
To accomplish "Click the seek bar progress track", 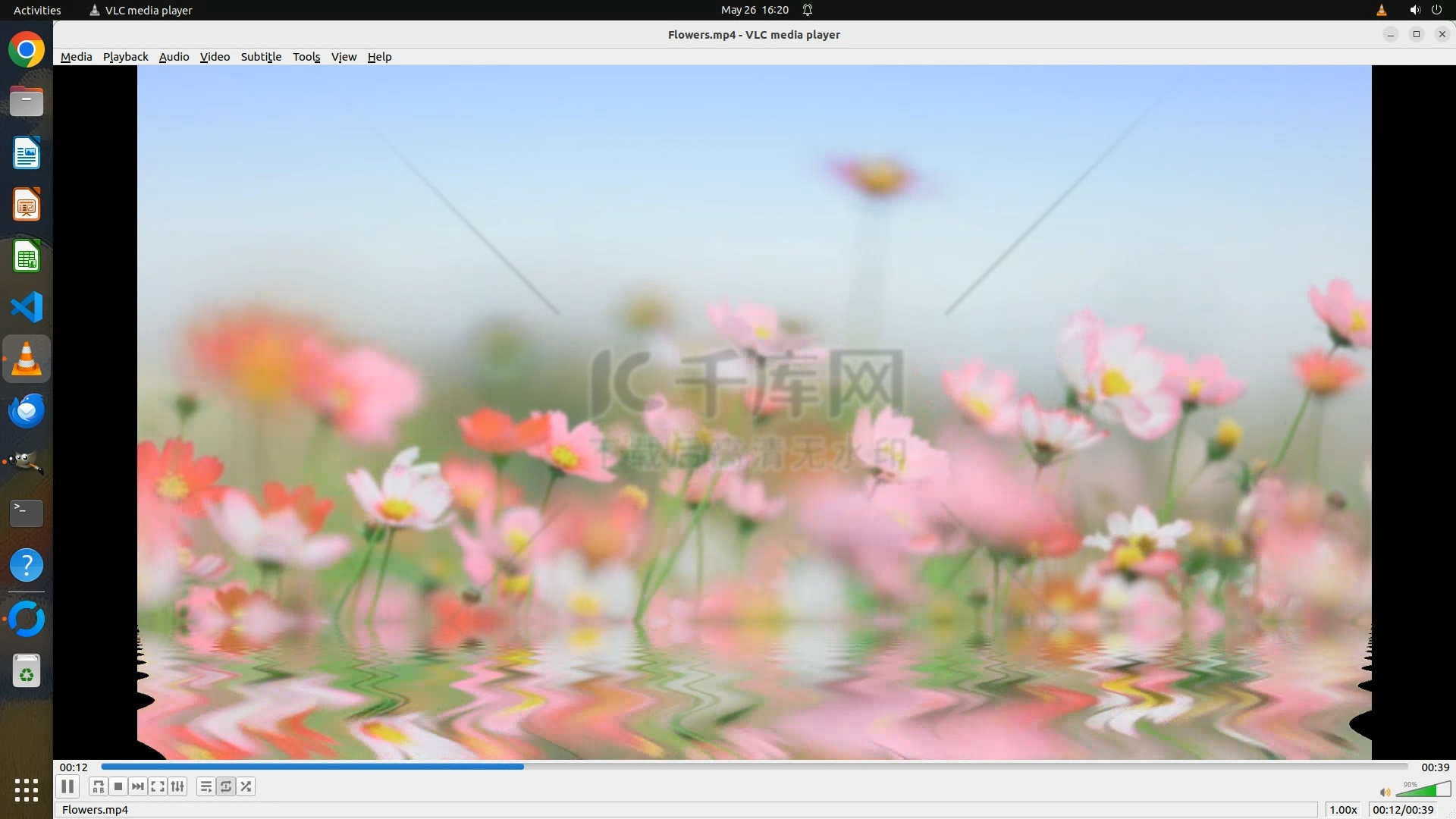I will click(x=754, y=767).
